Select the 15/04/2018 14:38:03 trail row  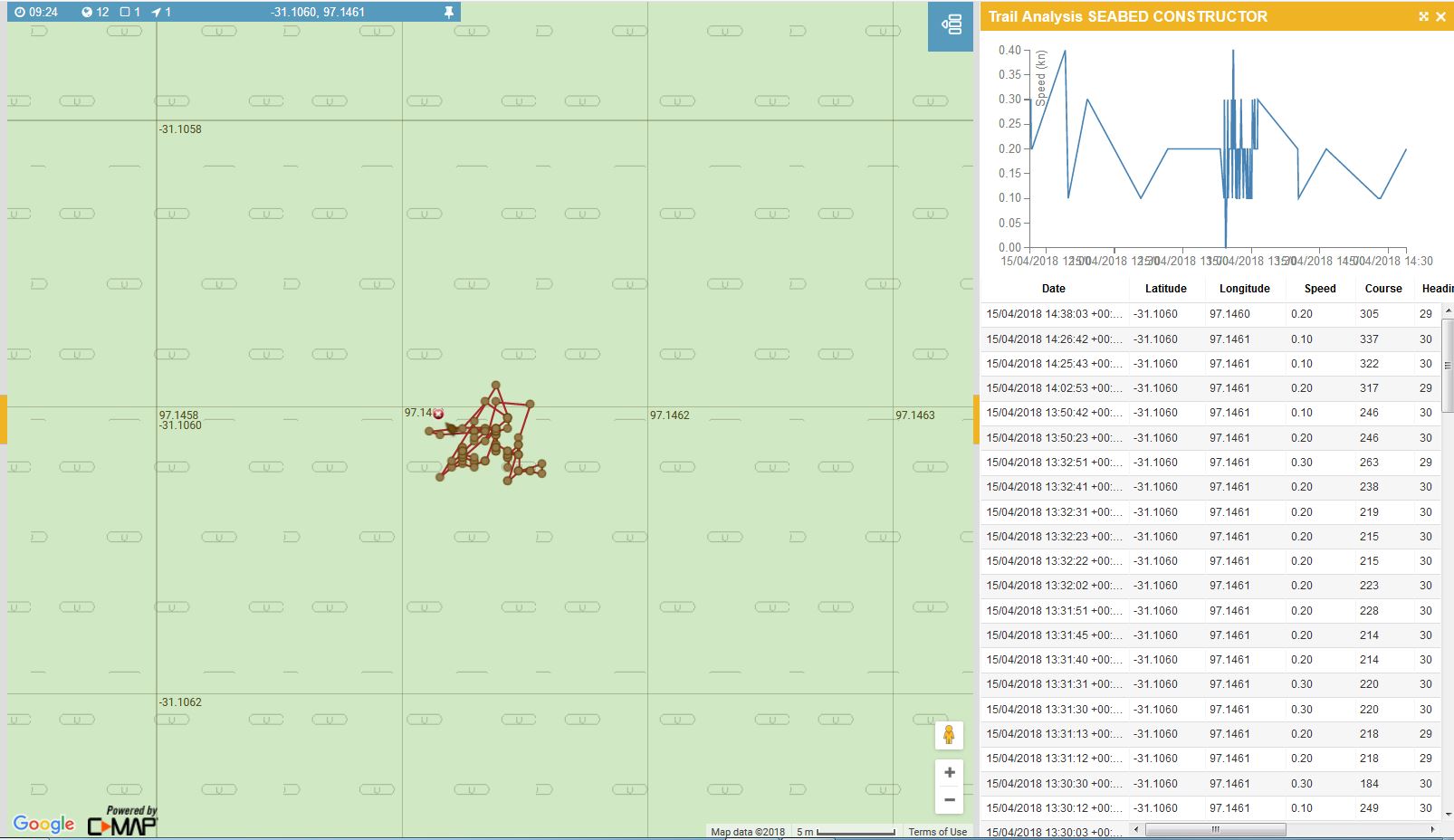[1209, 314]
